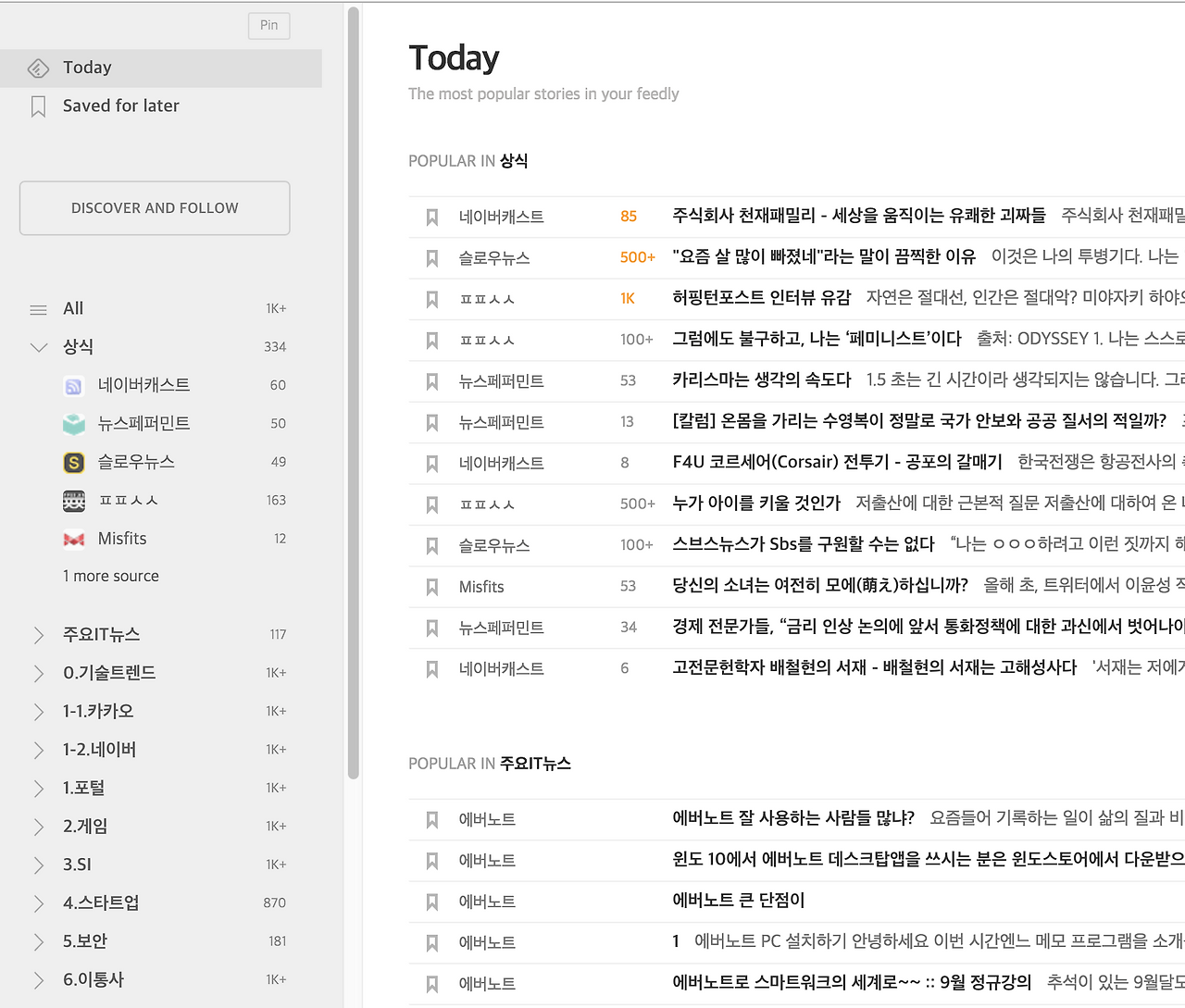
Task: Click the 상식 unread count 334
Action: 275,347
